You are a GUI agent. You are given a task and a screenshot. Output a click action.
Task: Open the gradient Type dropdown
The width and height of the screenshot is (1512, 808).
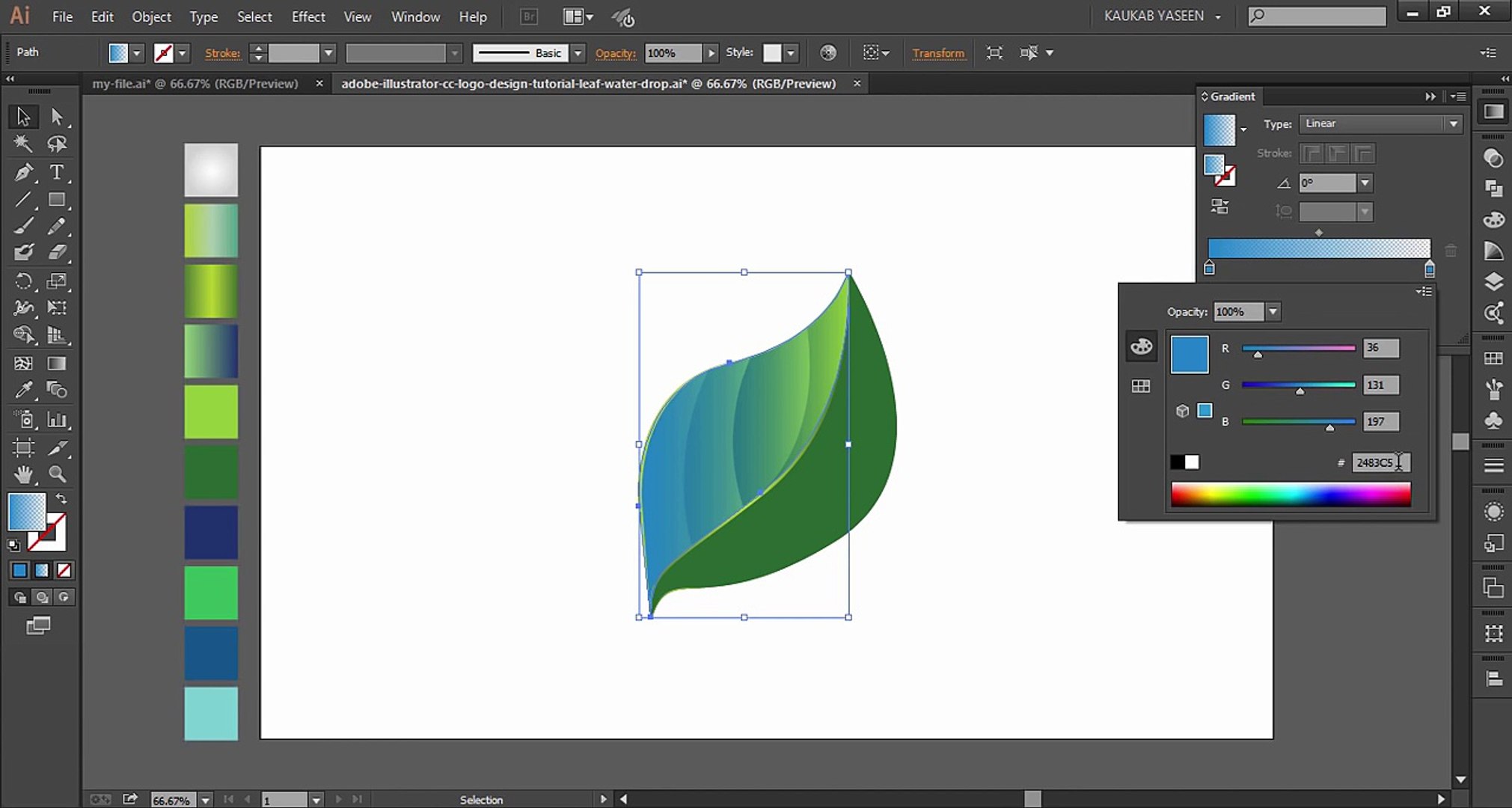[1453, 124]
